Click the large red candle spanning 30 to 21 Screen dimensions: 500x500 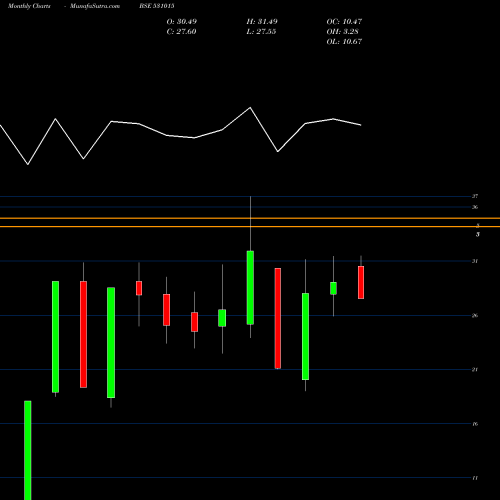[278, 318]
